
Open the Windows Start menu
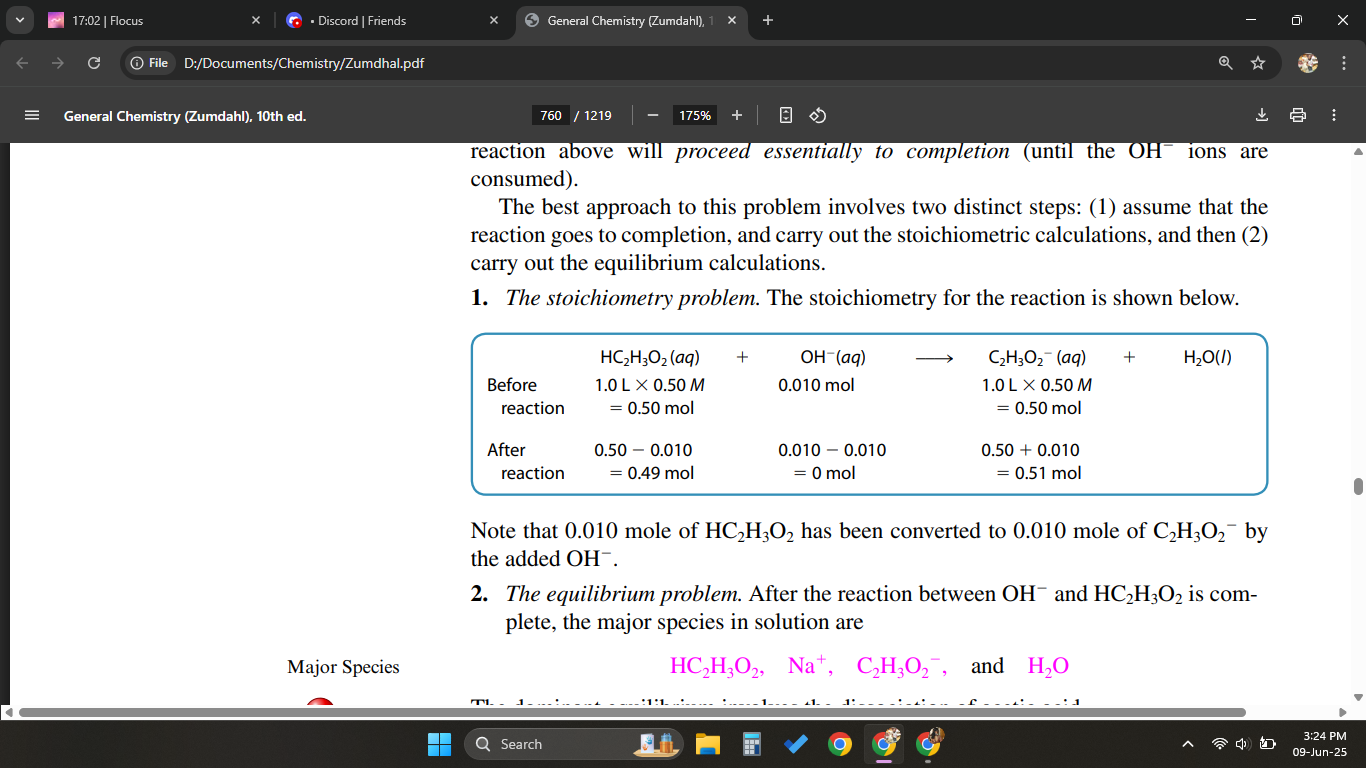439,744
